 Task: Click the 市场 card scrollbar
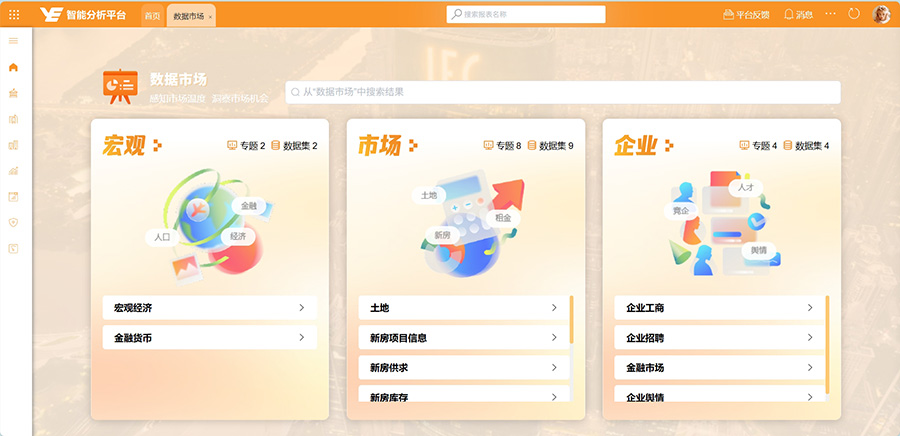point(572,320)
